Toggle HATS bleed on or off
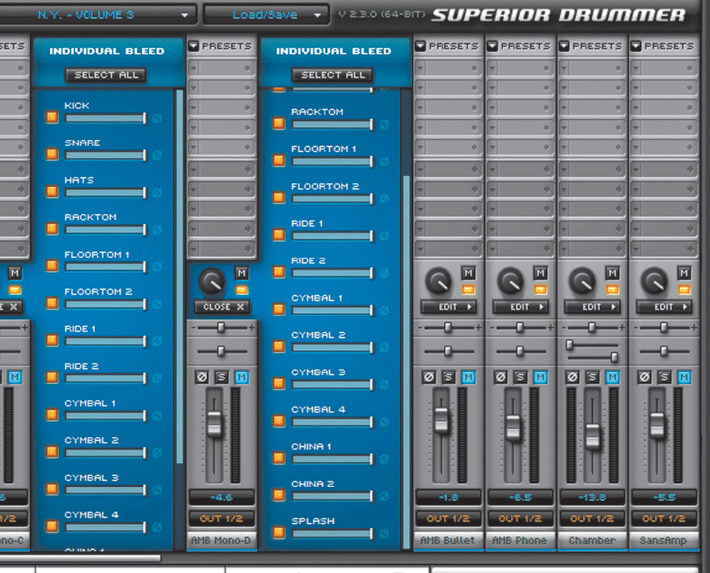 (52, 192)
